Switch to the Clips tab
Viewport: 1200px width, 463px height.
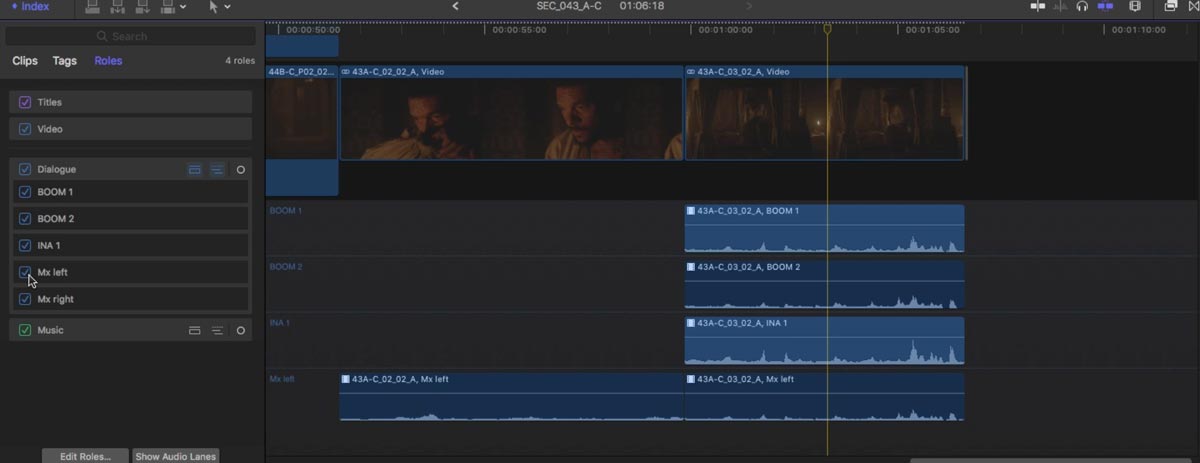[25, 61]
